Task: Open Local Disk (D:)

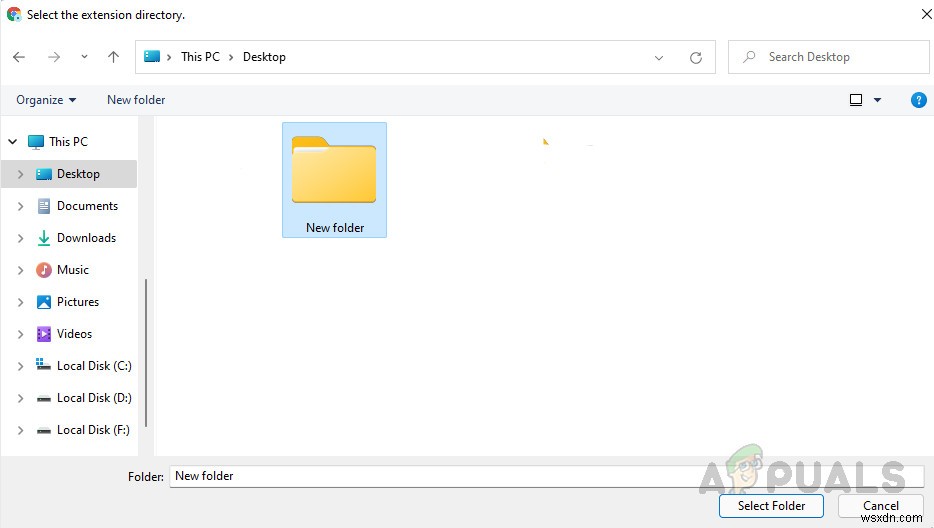Action: pos(94,398)
